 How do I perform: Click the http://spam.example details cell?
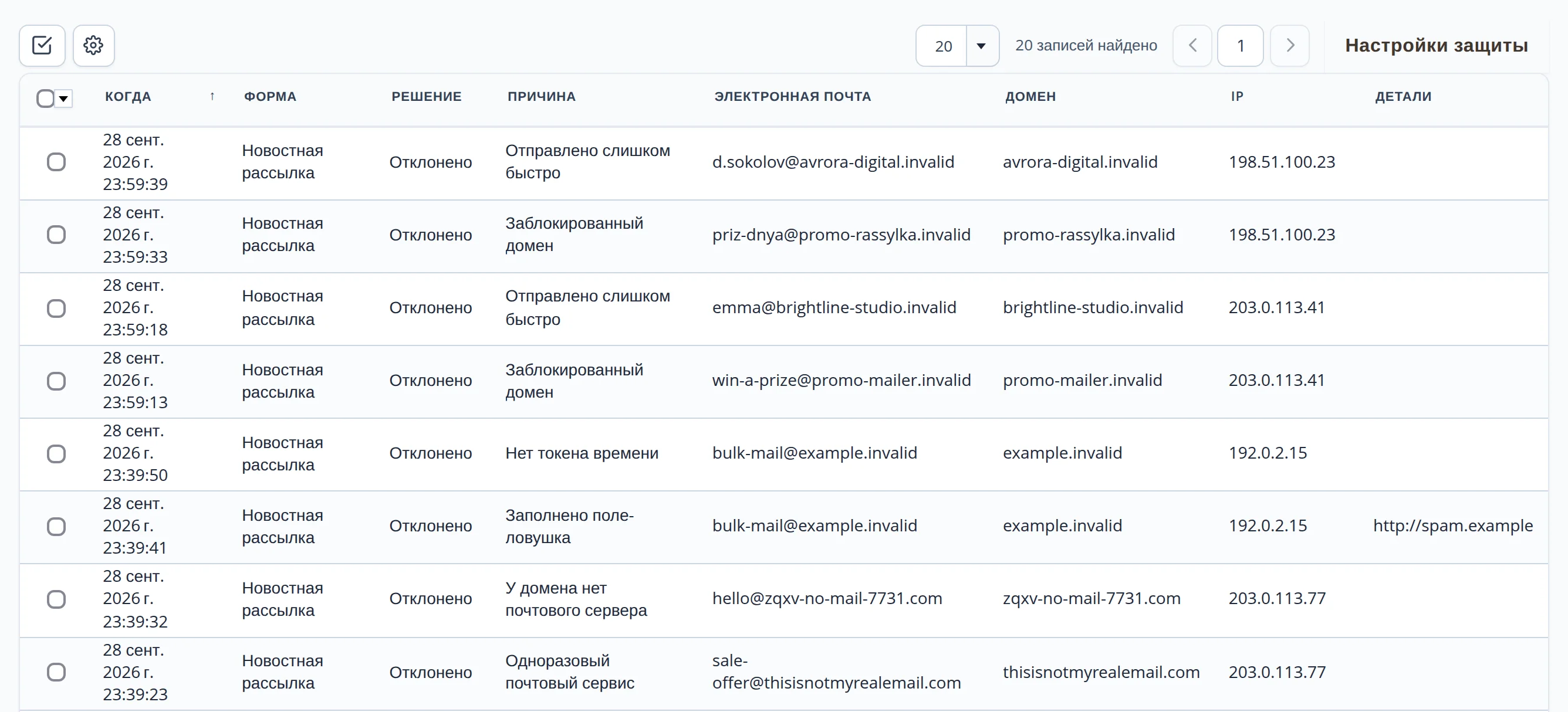click(x=1453, y=525)
